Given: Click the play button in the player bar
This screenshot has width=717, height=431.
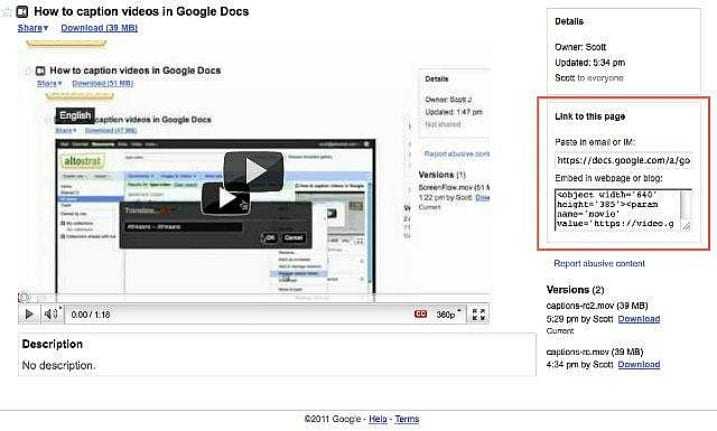Looking at the screenshot, I should (29, 314).
